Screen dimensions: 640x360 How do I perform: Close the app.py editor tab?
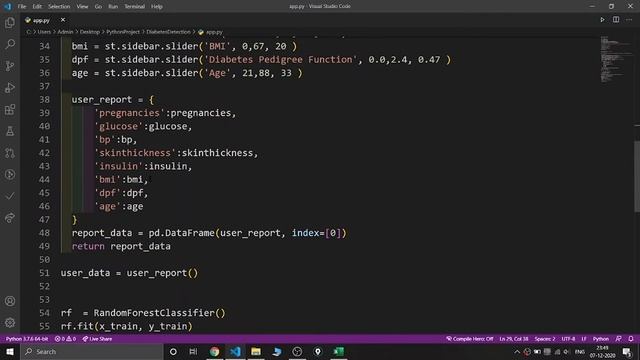63,20
